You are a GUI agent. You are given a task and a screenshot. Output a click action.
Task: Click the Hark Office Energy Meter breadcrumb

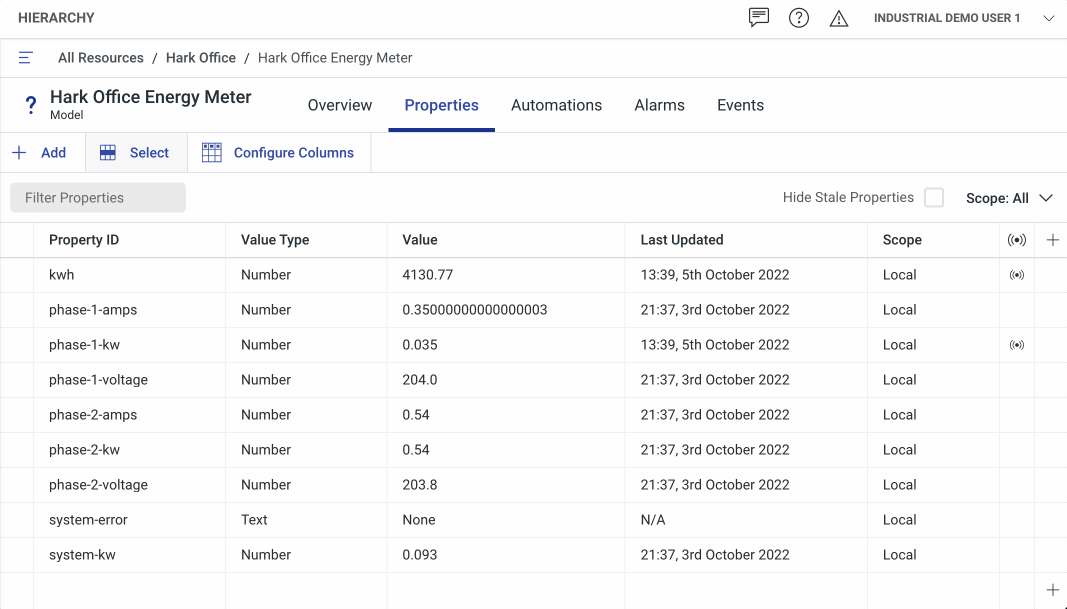point(335,58)
